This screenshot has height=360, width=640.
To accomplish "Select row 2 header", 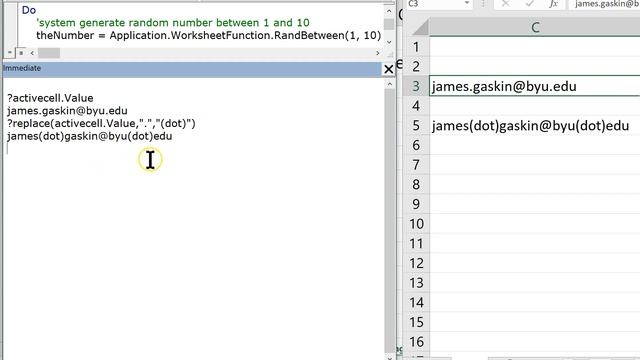I will (x=416, y=66).
